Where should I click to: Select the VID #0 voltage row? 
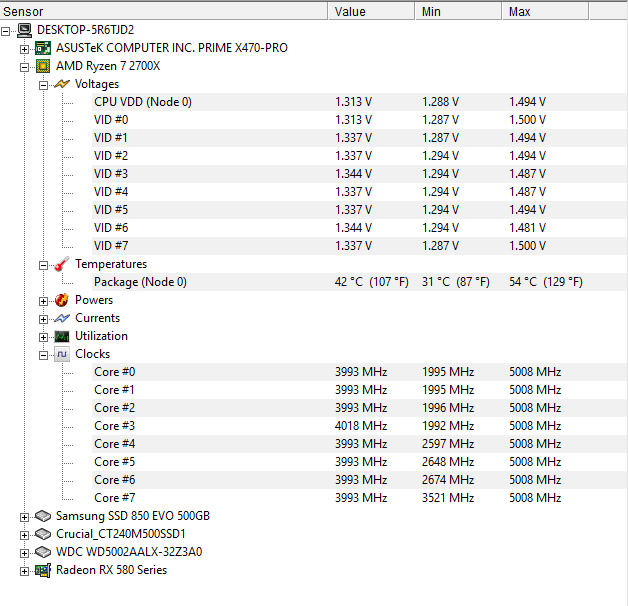pos(360,120)
